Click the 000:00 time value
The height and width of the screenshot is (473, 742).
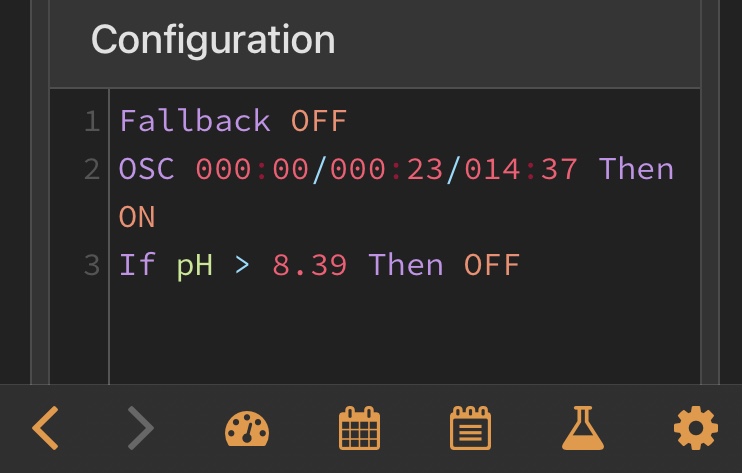(x=252, y=168)
